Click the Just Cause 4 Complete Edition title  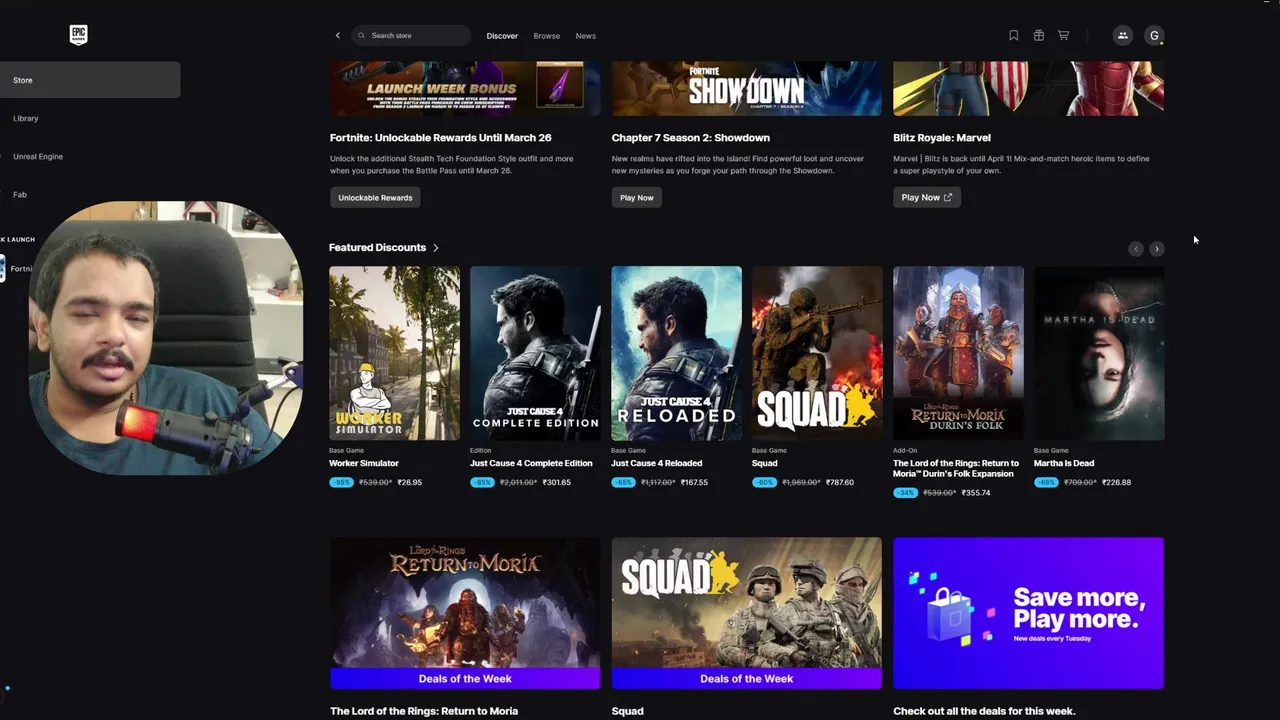(x=531, y=463)
